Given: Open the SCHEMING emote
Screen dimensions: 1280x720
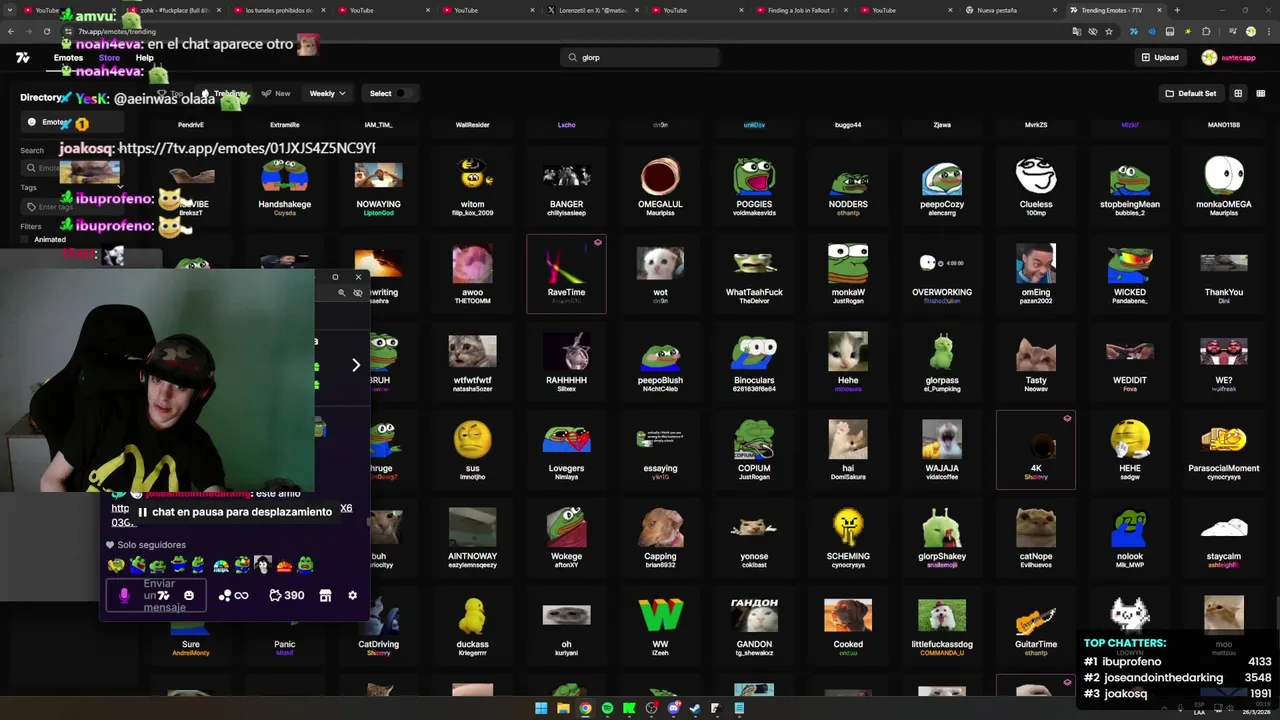Looking at the screenshot, I should [848, 538].
